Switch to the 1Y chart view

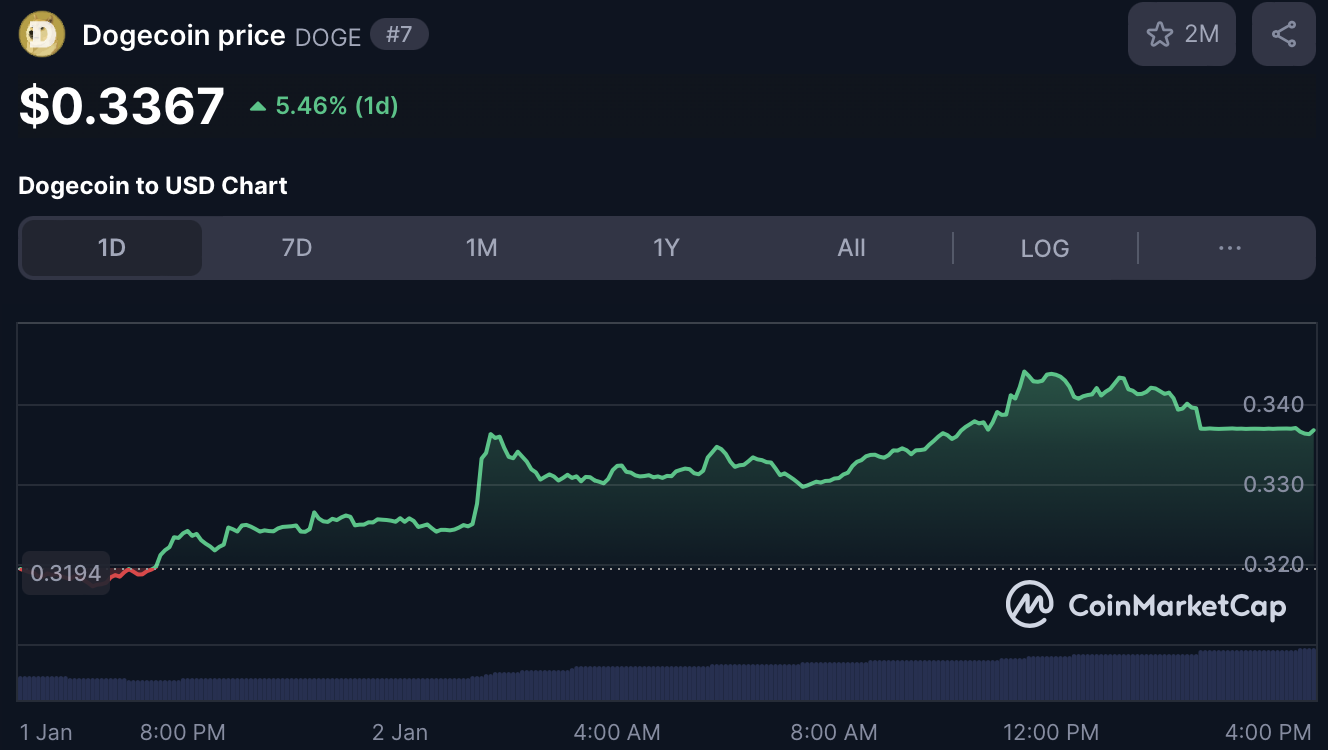pos(666,248)
